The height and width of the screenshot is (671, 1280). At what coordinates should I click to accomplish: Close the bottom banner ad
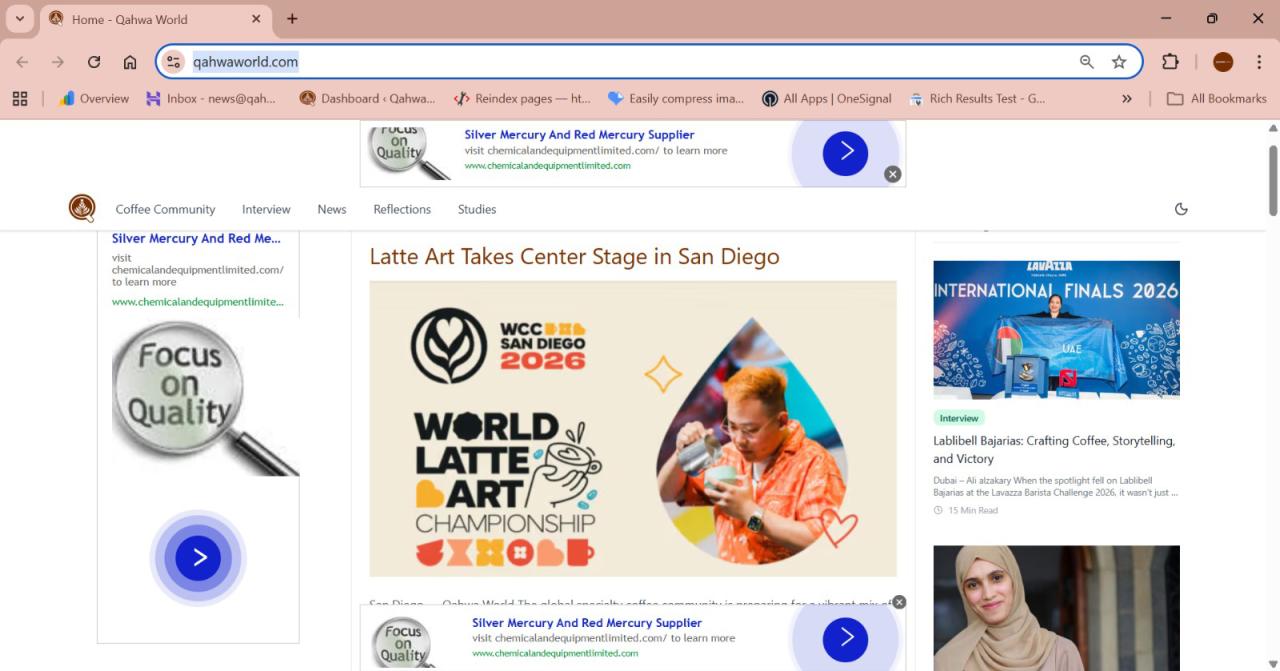click(x=899, y=602)
